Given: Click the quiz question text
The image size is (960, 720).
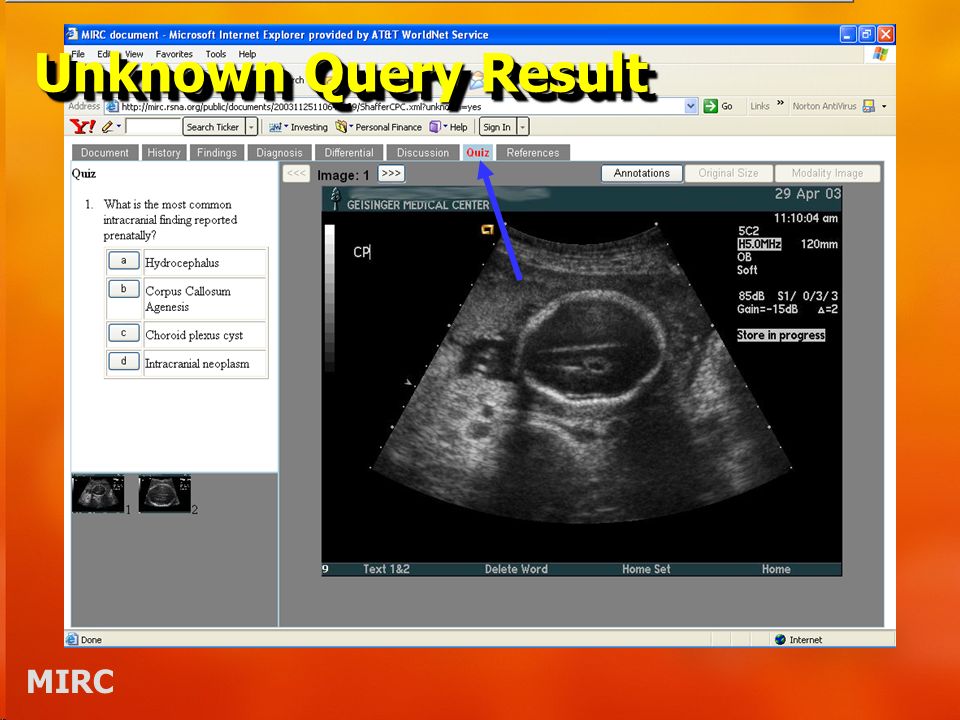Looking at the screenshot, I should pos(170,220).
